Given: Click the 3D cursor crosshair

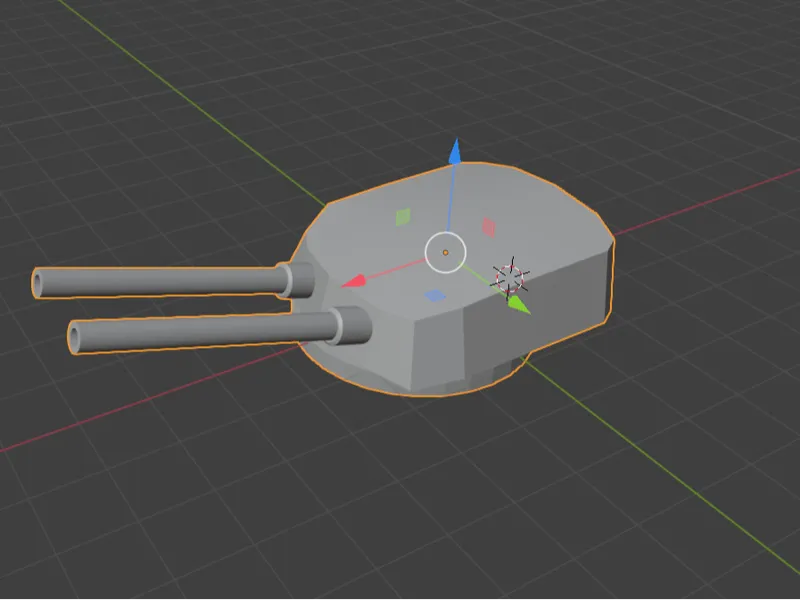Looking at the screenshot, I should [x=510, y=278].
